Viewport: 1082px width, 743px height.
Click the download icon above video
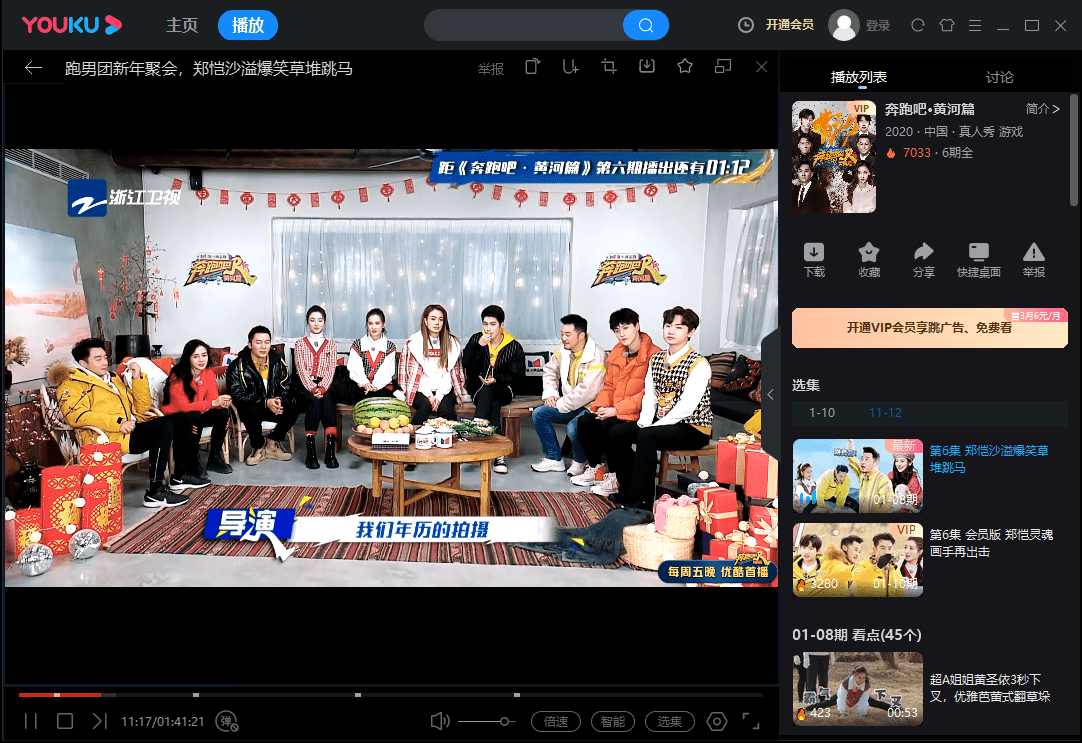coord(647,66)
